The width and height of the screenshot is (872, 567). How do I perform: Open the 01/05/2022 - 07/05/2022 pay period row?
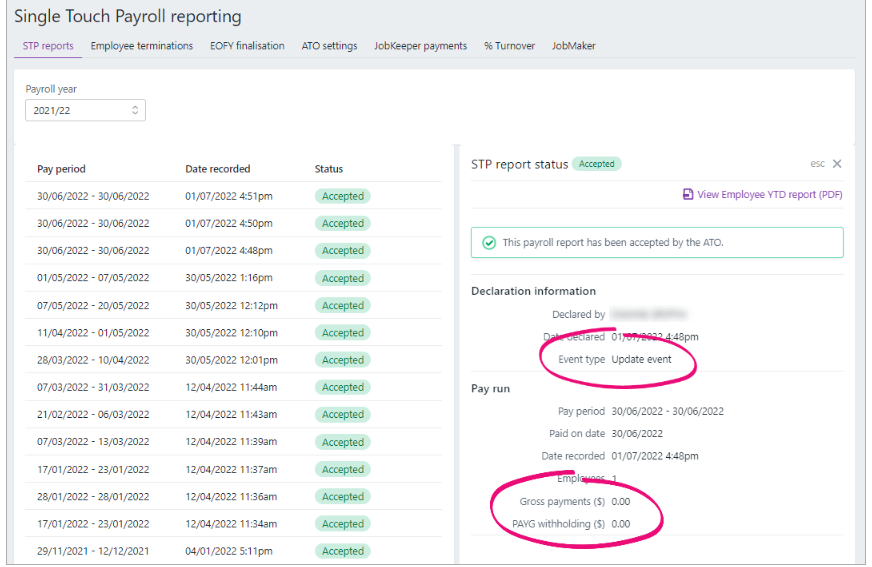pyautogui.click(x=93, y=278)
